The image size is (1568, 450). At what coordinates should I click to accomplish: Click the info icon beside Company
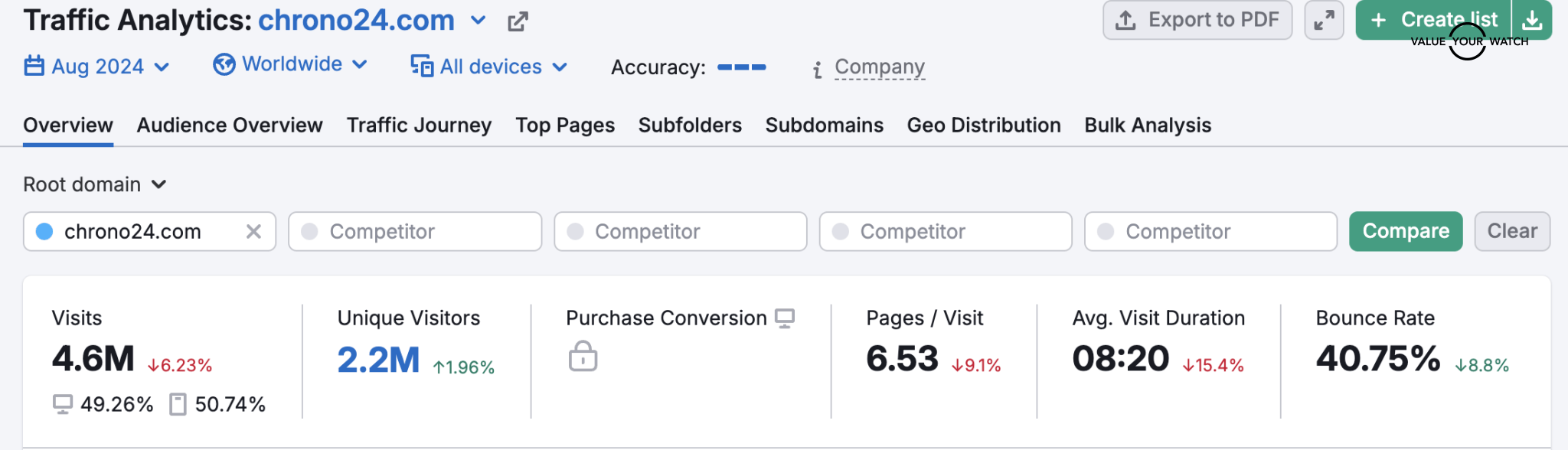click(818, 70)
